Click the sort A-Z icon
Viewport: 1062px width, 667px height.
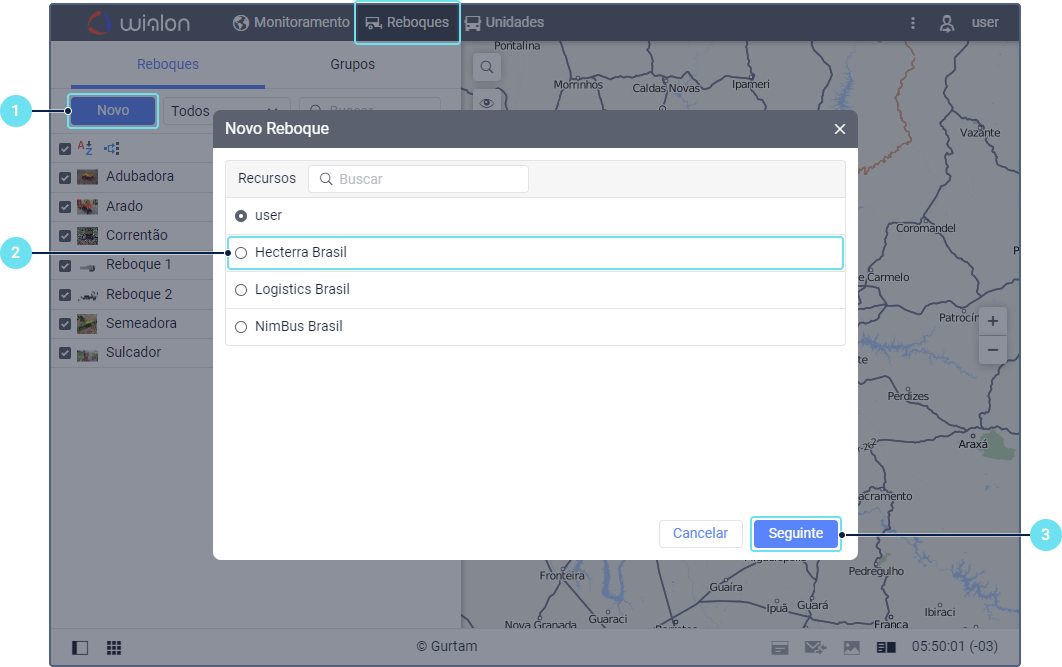pos(85,148)
